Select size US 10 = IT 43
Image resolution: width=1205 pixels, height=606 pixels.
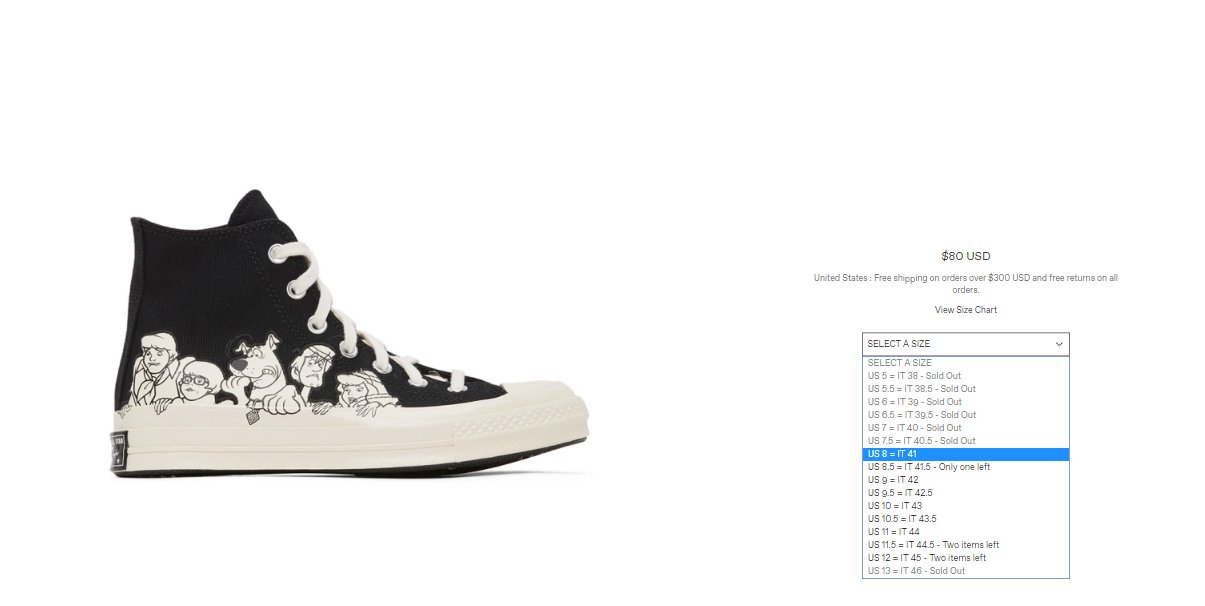click(966, 506)
